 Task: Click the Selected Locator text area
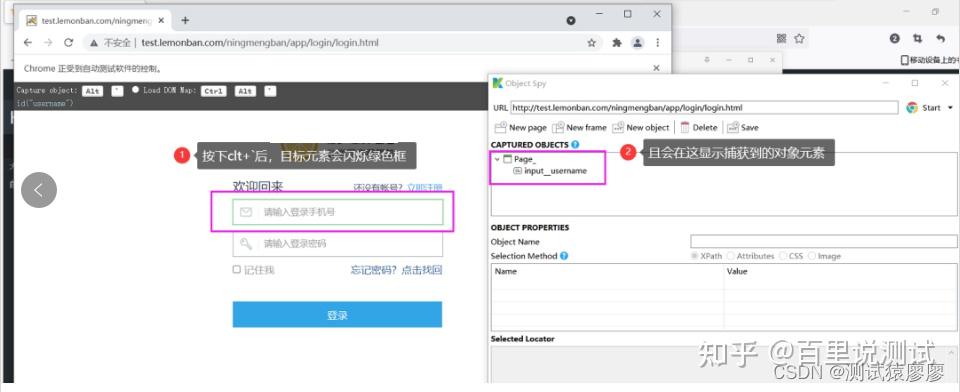pos(724,364)
